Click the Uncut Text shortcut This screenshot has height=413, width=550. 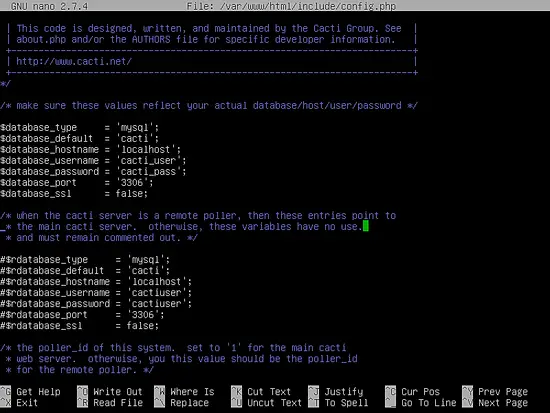click(x=274, y=402)
